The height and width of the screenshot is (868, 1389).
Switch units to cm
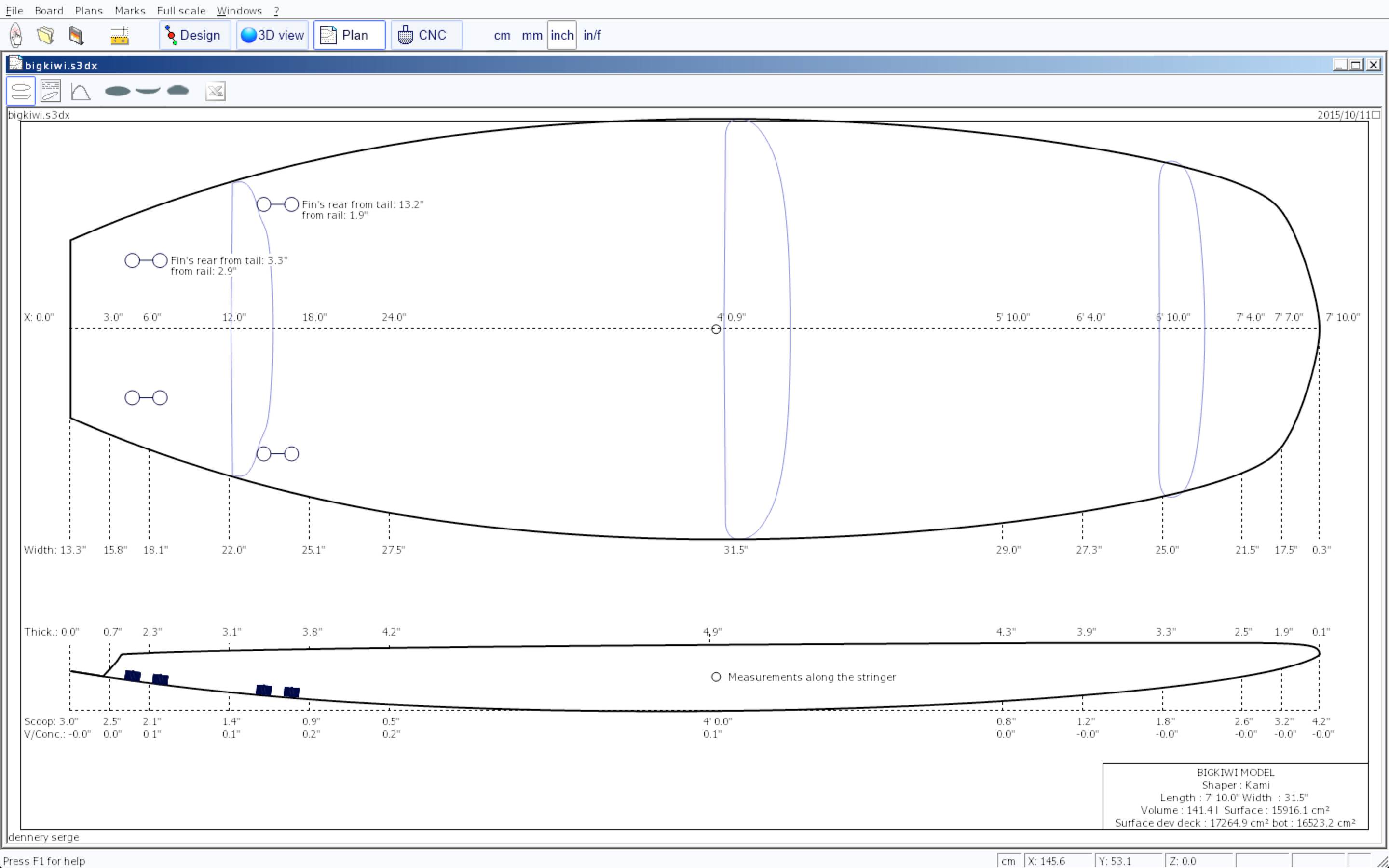(502, 35)
